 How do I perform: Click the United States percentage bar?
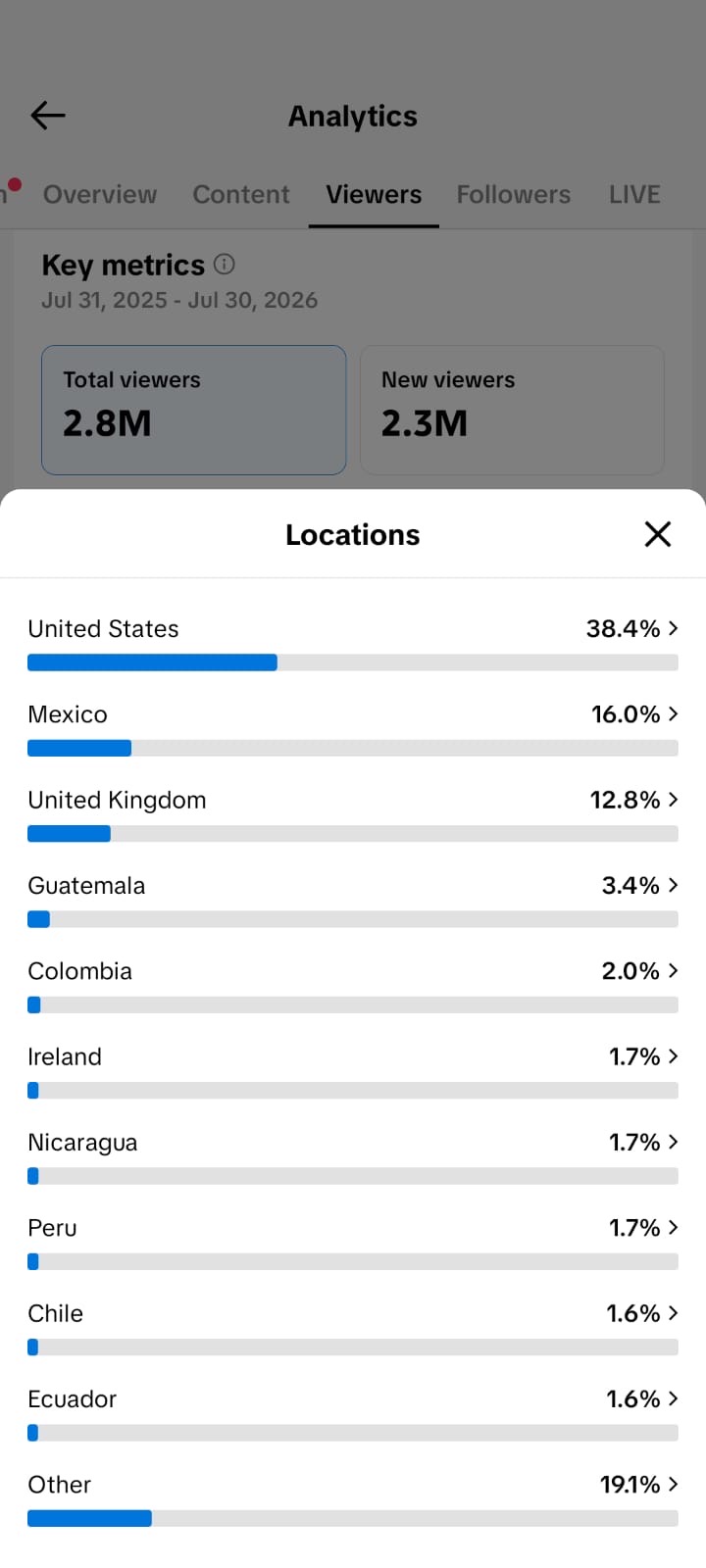click(x=353, y=662)
